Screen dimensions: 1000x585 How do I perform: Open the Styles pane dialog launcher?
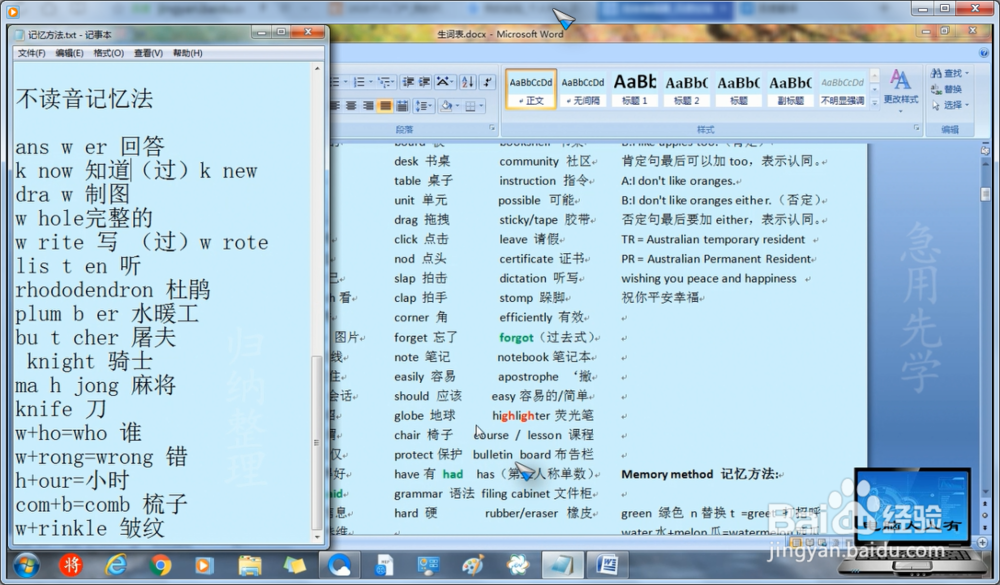(x=916, y=128)
